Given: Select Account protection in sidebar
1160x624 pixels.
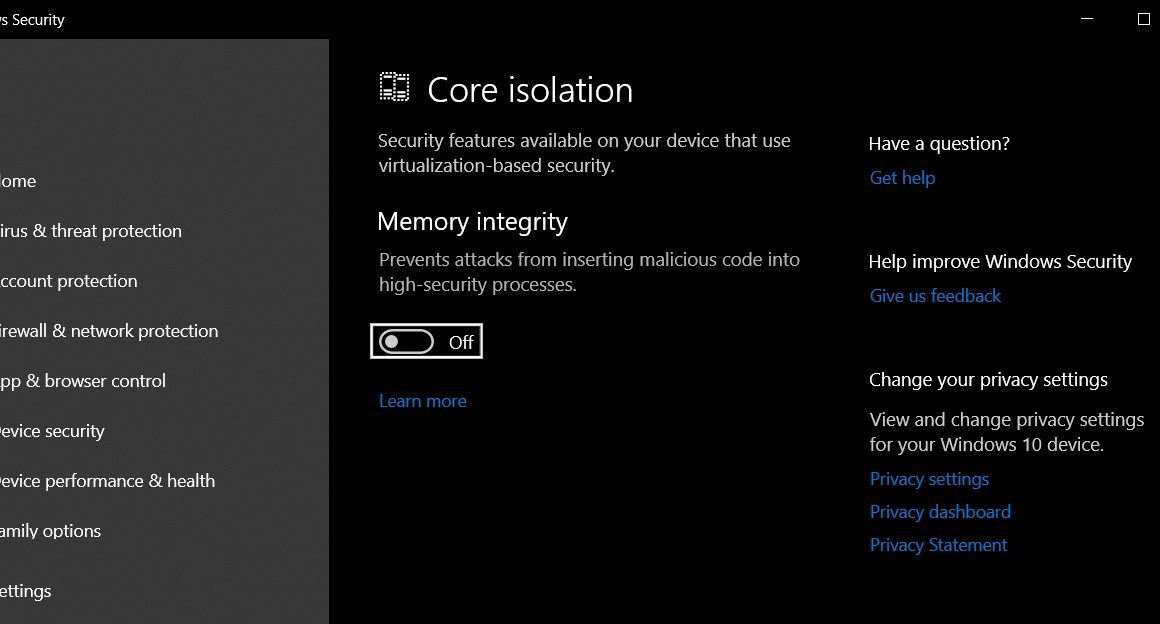Looking at the screenshot, I should [68, 281].
